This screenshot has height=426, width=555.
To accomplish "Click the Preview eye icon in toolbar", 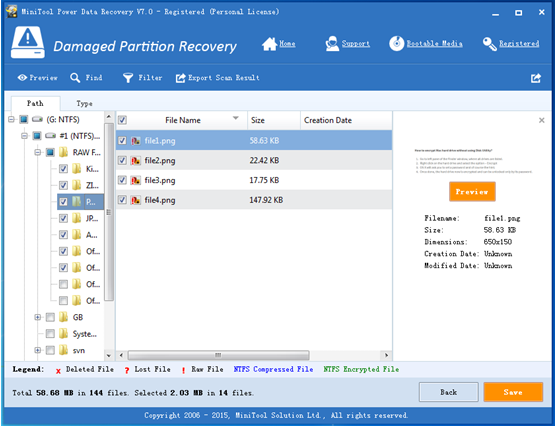I will tap(22, 77).
